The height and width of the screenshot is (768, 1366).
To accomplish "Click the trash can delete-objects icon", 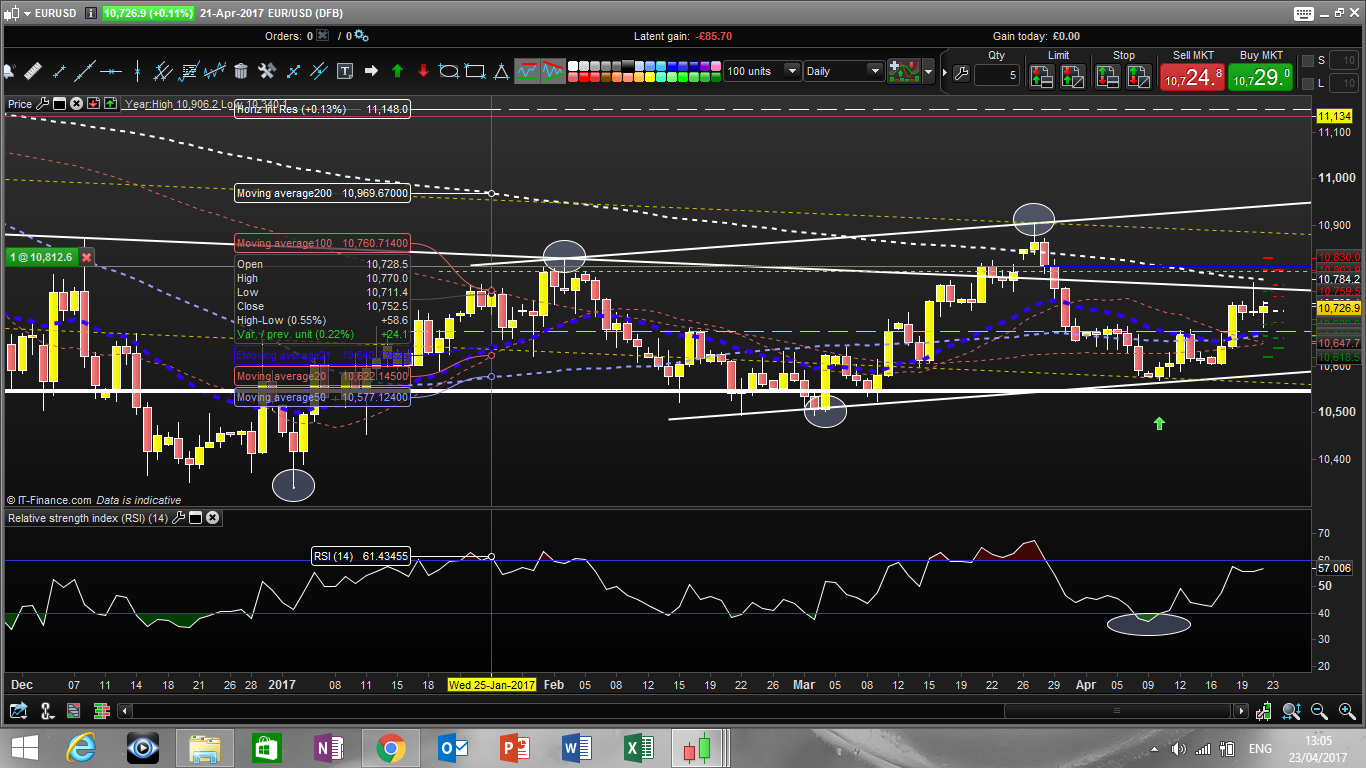I will tap(241, 71).
